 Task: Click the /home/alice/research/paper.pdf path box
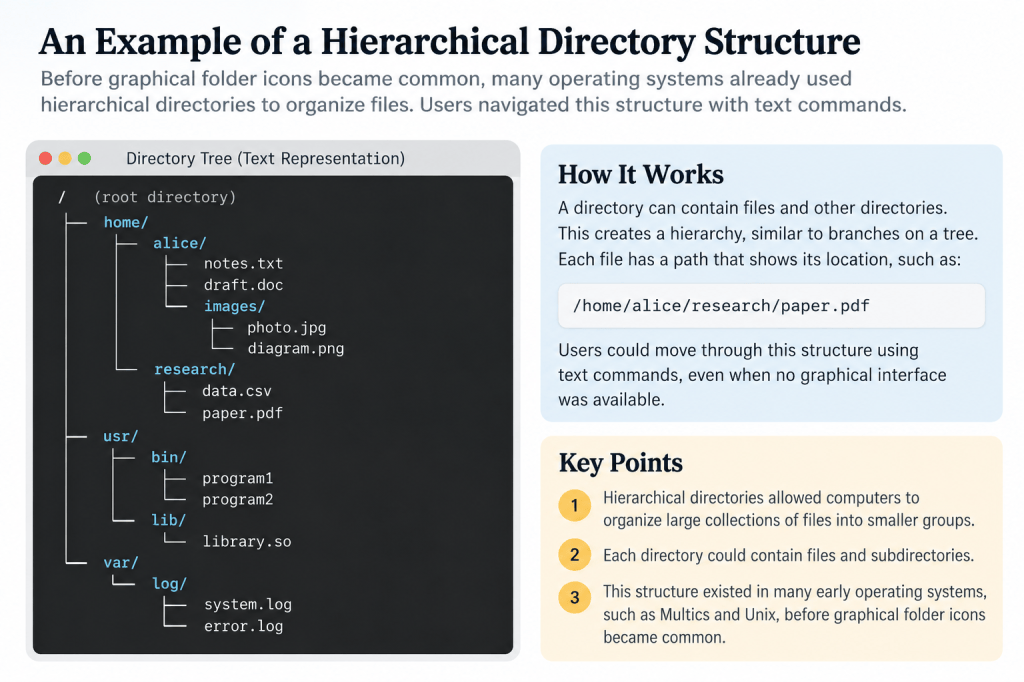coord(771,306)
